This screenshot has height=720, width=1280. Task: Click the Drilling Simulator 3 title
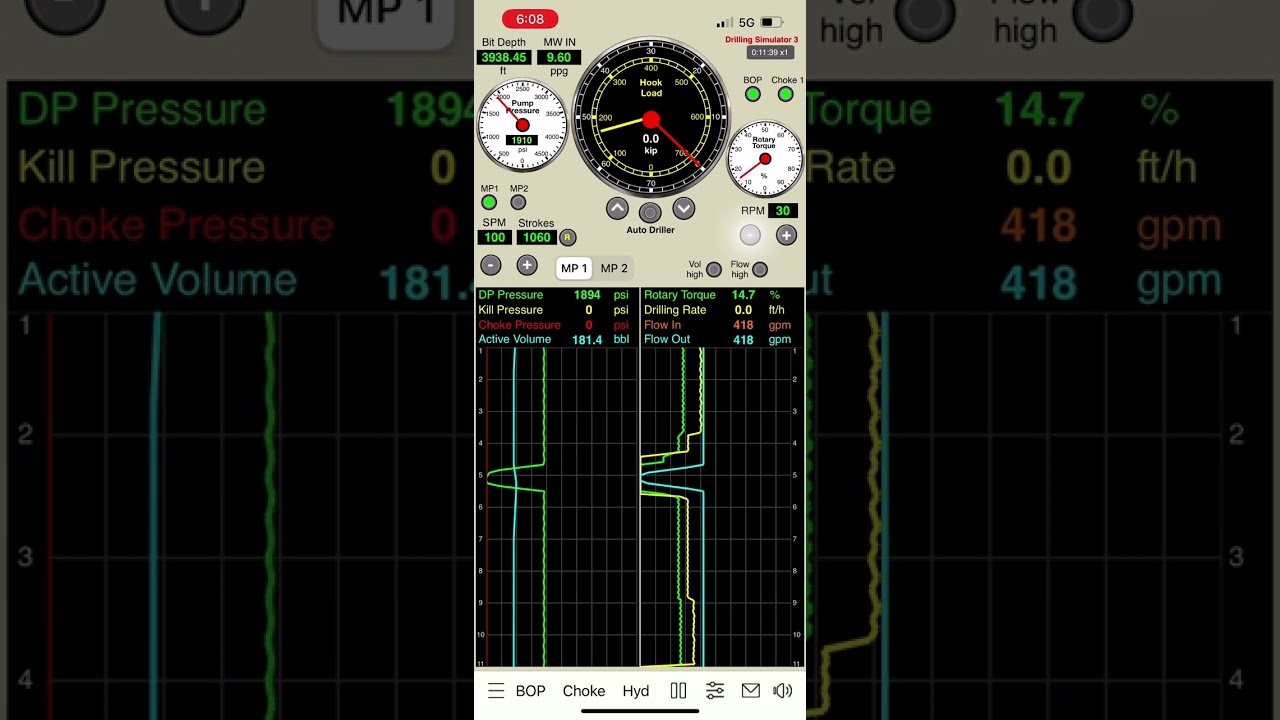point(762,40)
